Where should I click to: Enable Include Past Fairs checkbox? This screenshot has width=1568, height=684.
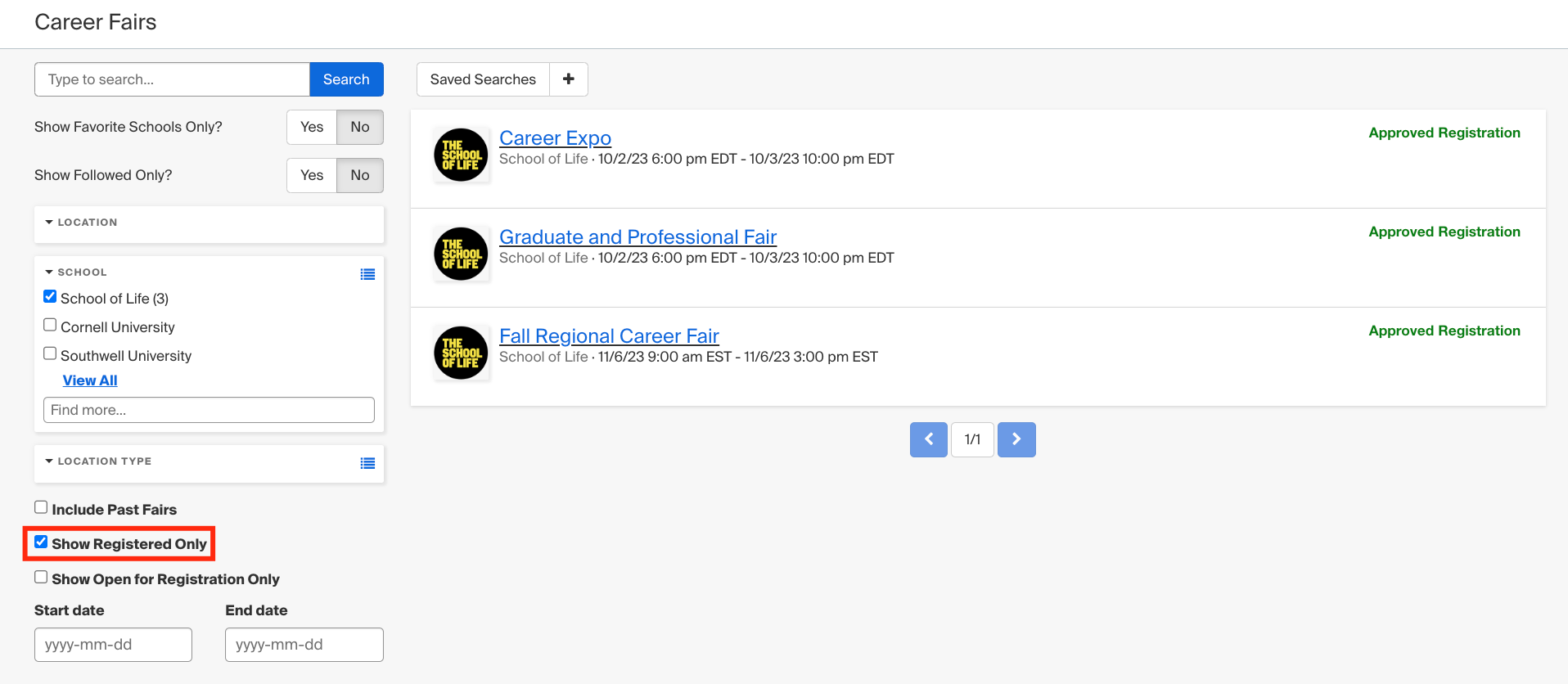(41, 507)
